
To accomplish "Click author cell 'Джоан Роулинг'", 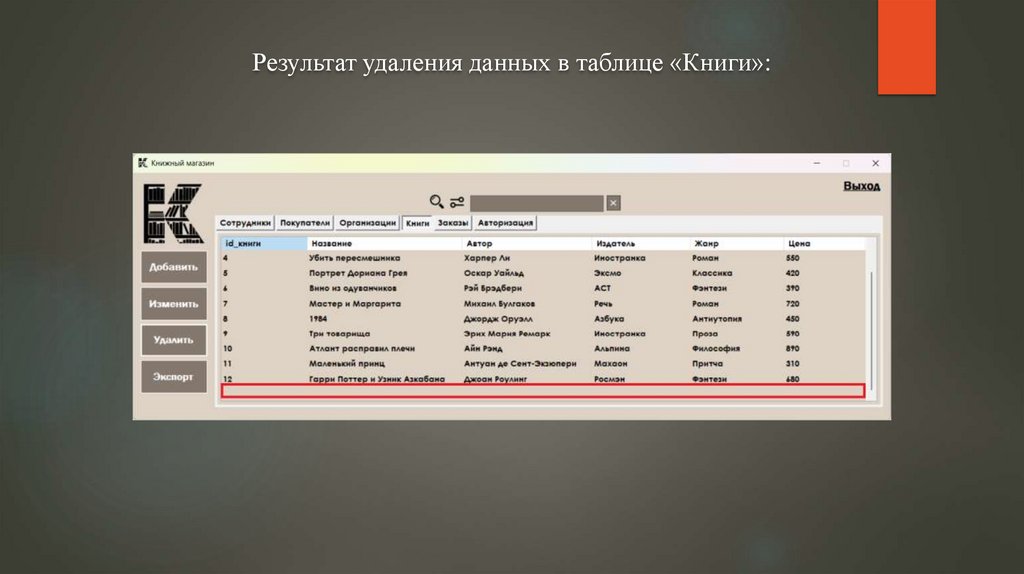I will click(495, 379).
